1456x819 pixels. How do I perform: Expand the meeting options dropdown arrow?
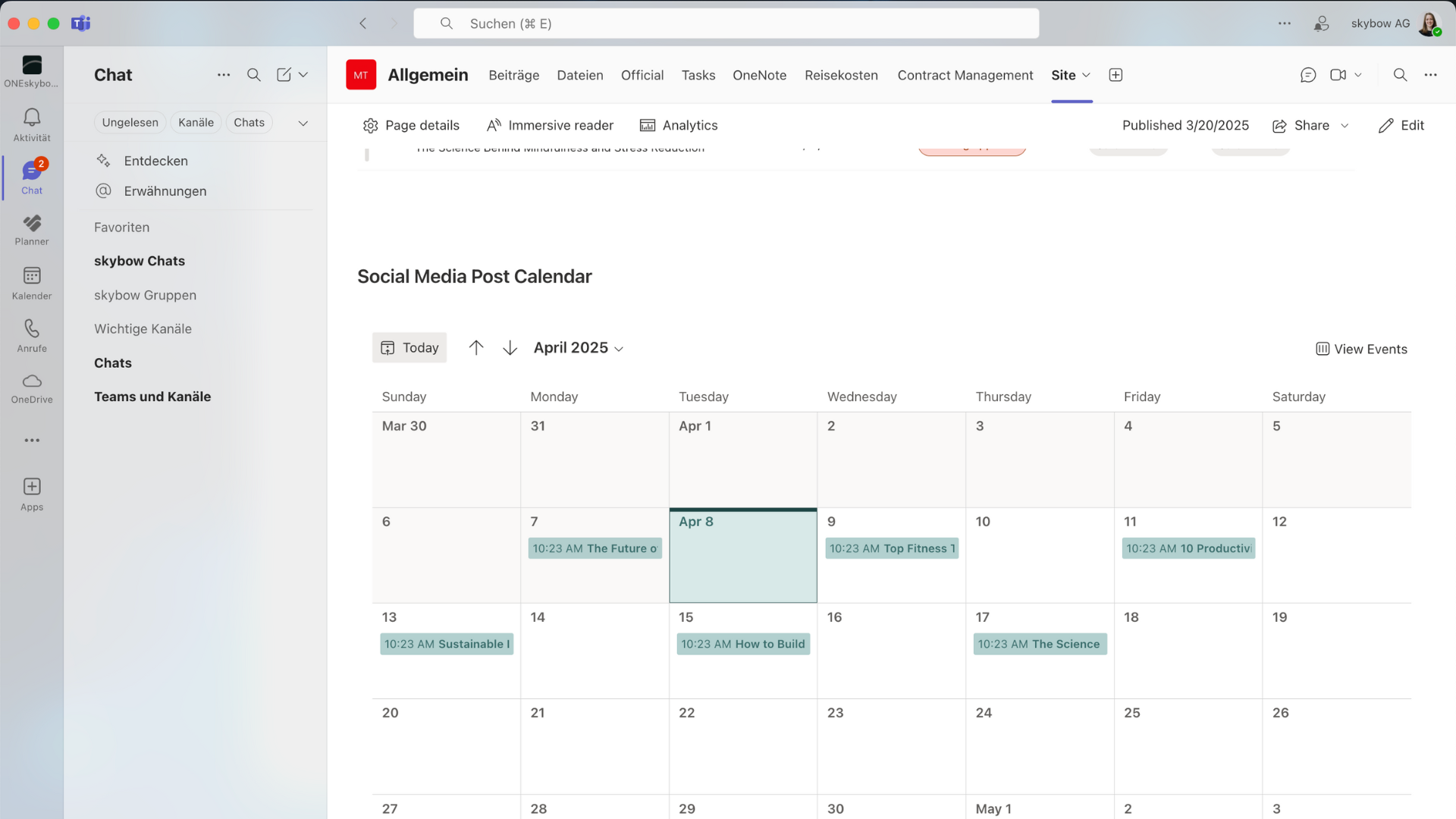(x=1358, y=75)
